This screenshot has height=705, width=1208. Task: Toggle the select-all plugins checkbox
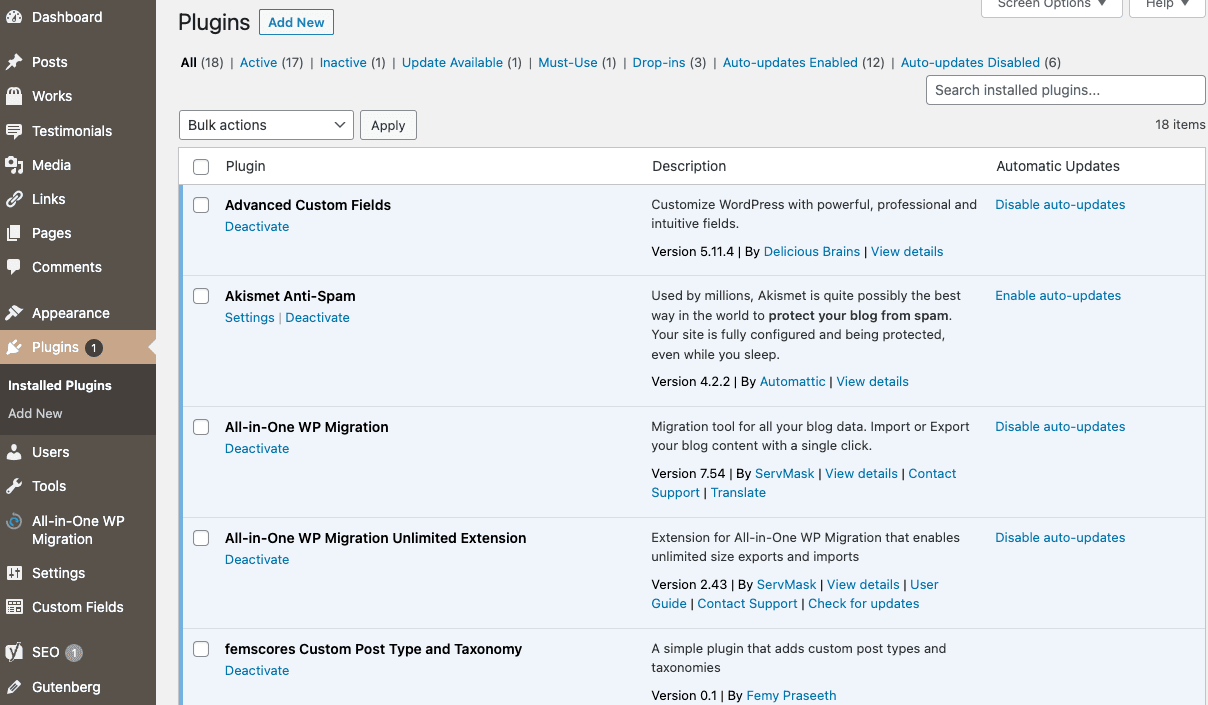(x=200, y=166)
